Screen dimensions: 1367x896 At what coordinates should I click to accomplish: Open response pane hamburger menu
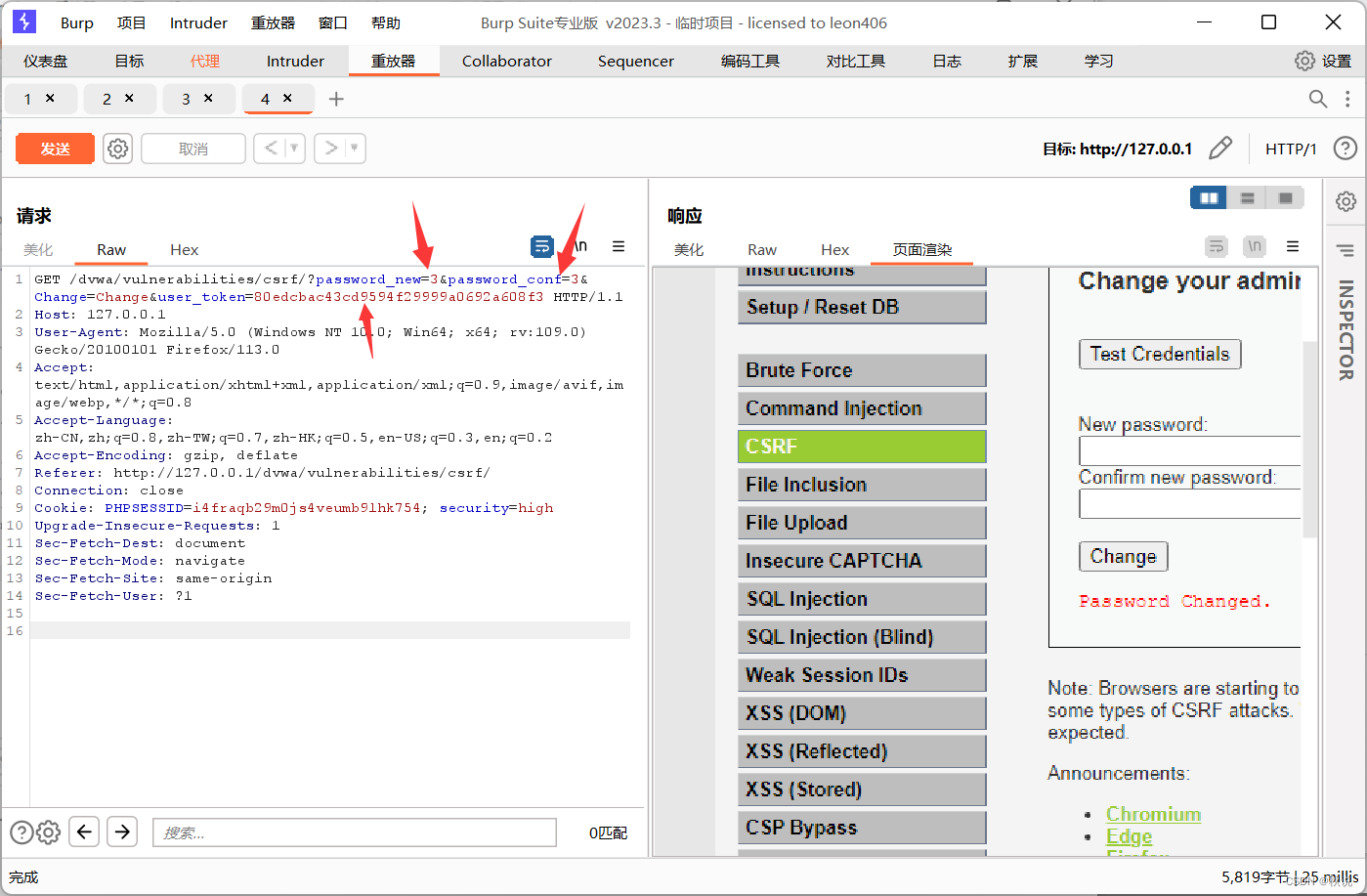(1293, 246)
